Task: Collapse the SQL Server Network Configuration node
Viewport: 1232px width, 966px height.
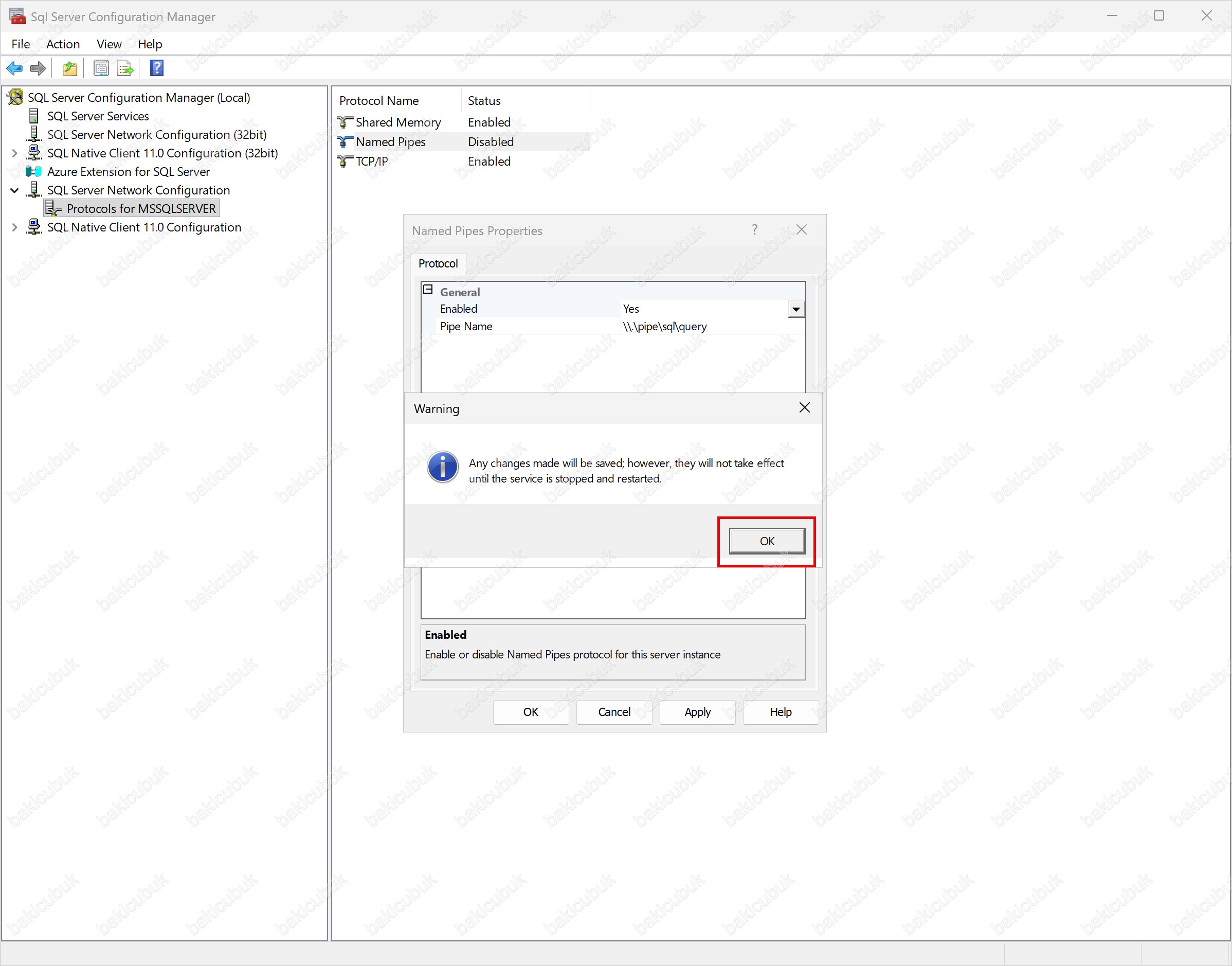Action: click(15, 191)
